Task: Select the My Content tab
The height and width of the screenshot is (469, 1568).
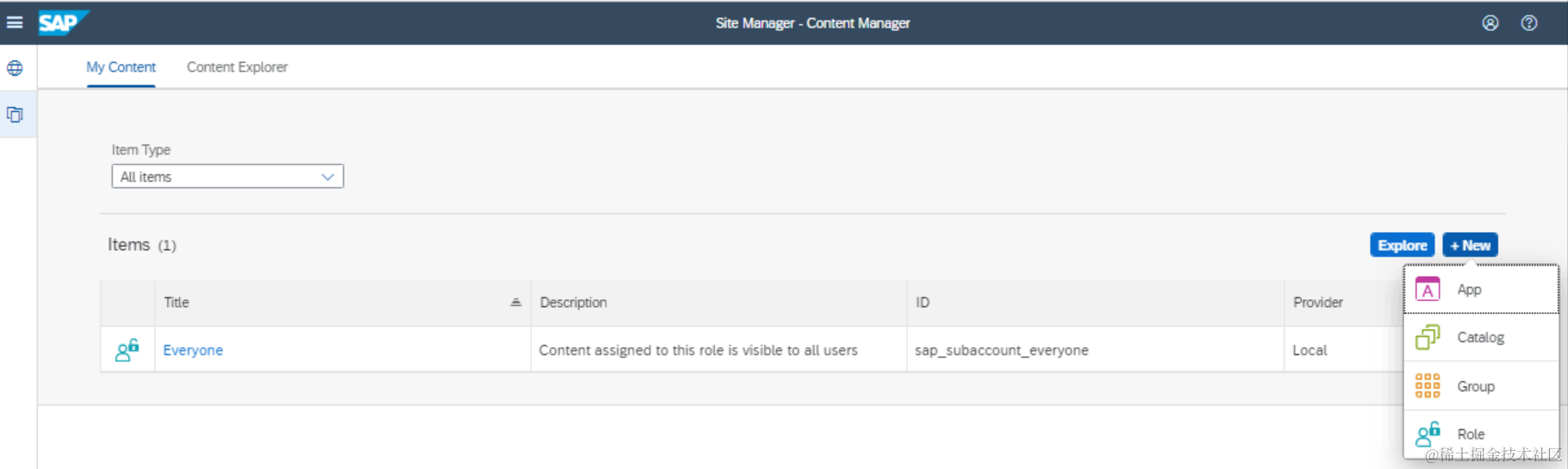Action: point(121,67)
